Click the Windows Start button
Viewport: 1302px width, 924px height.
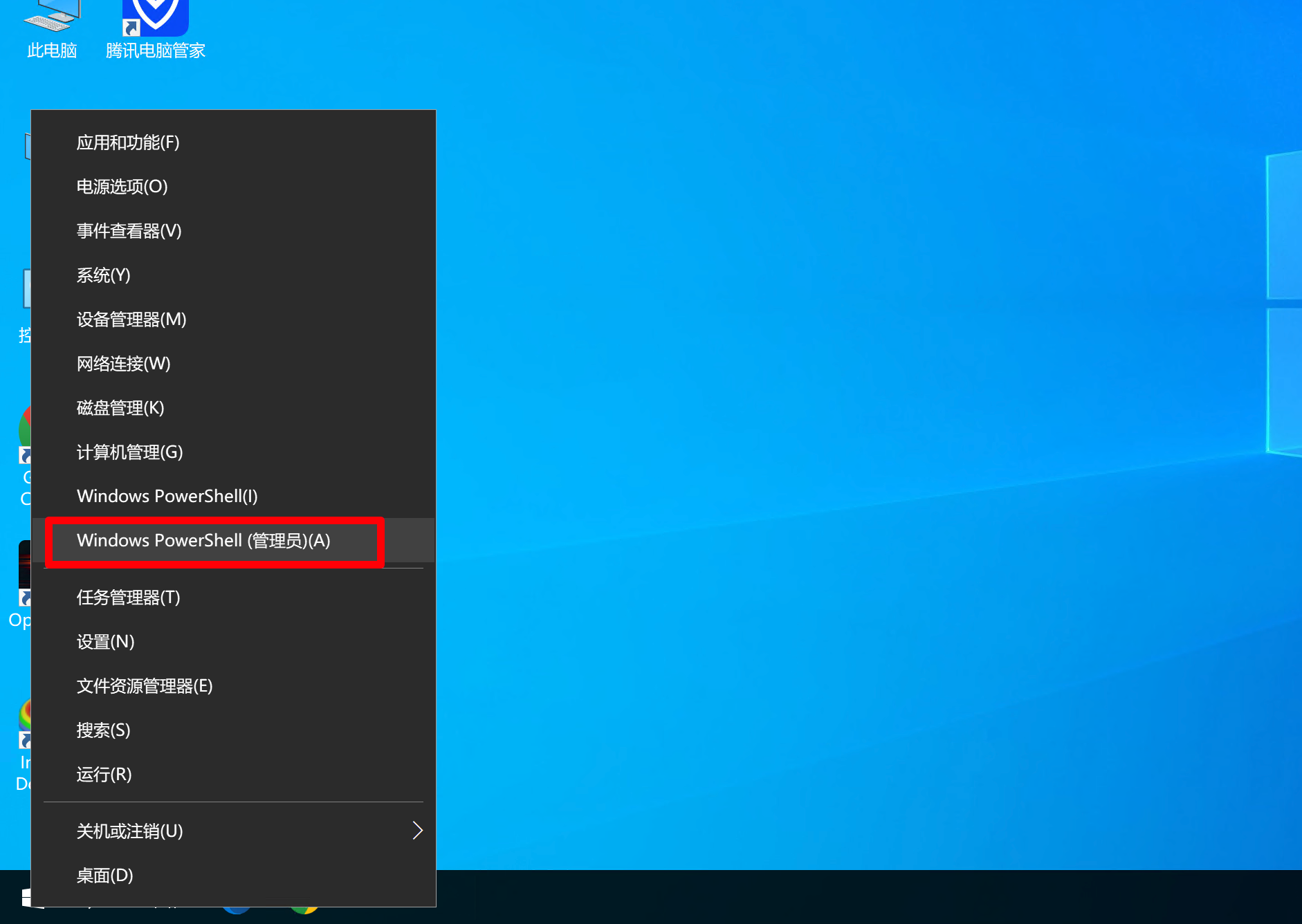[26, 898]
